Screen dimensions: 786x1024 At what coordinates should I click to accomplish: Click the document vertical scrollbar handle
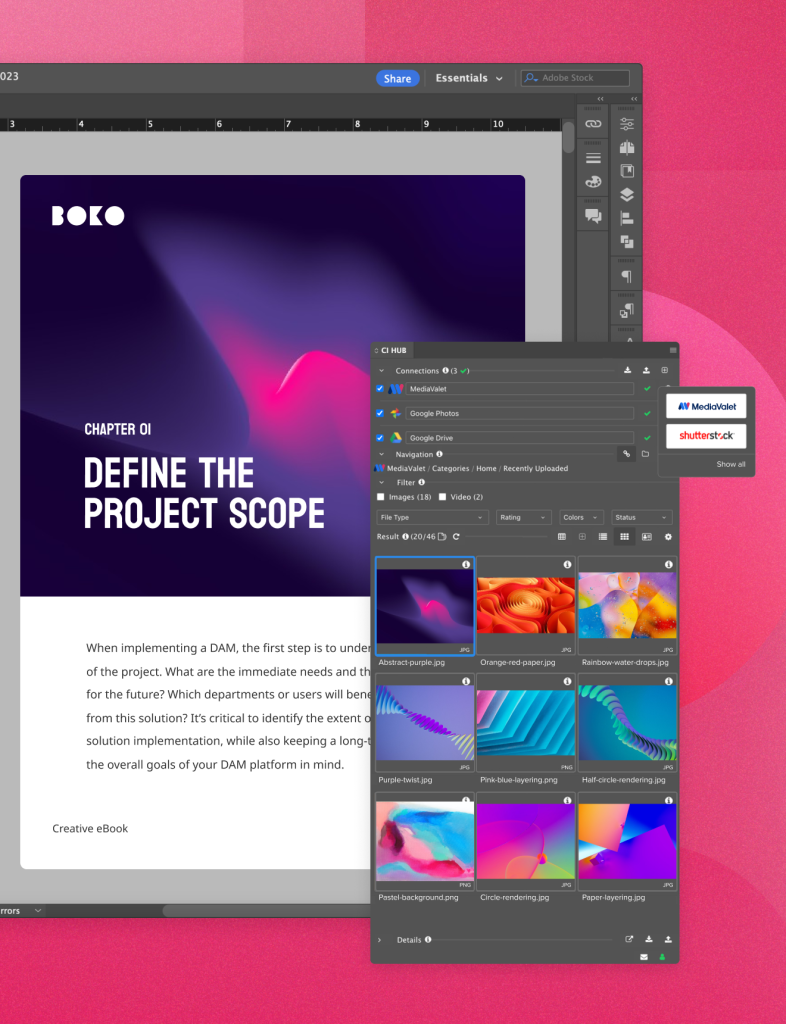pos(569,137)
